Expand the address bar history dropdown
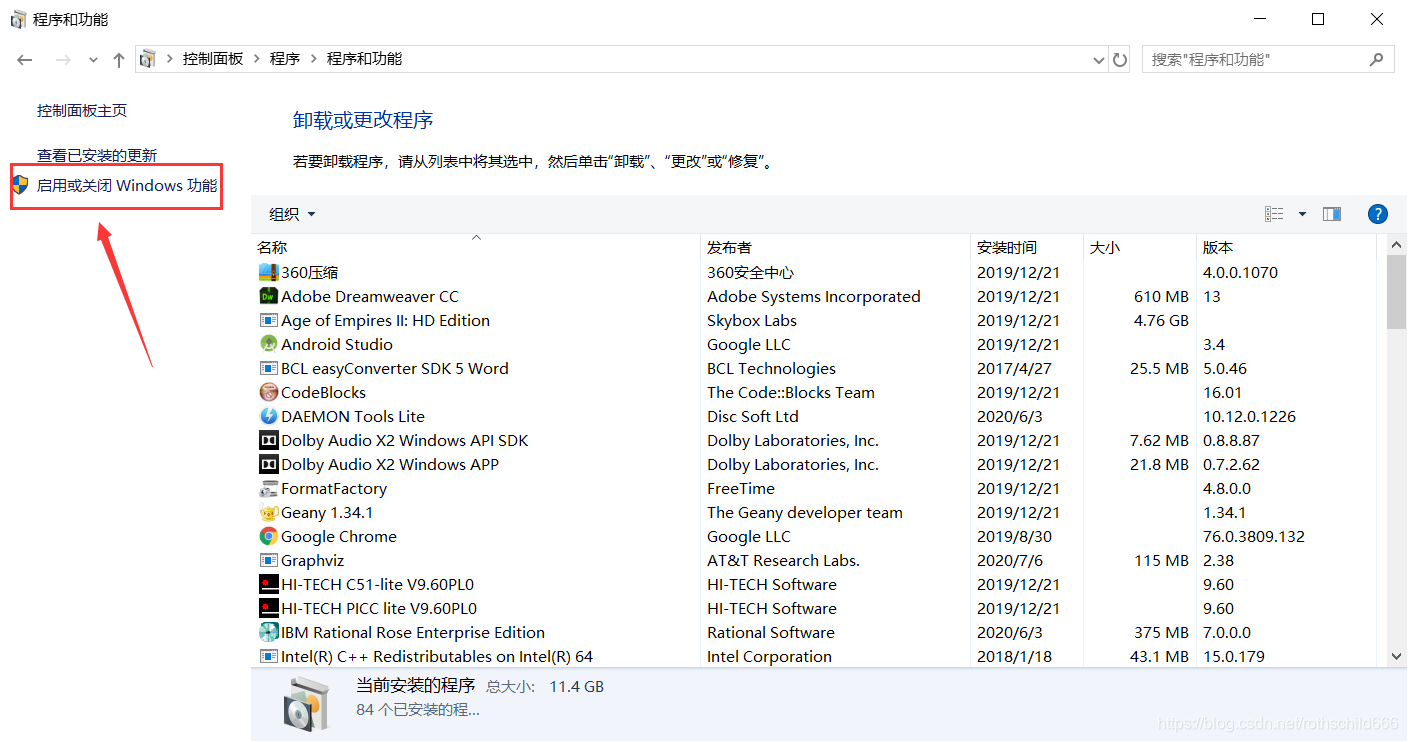The height and width of the screenshot is (742, 1408). coord(1099,60)
